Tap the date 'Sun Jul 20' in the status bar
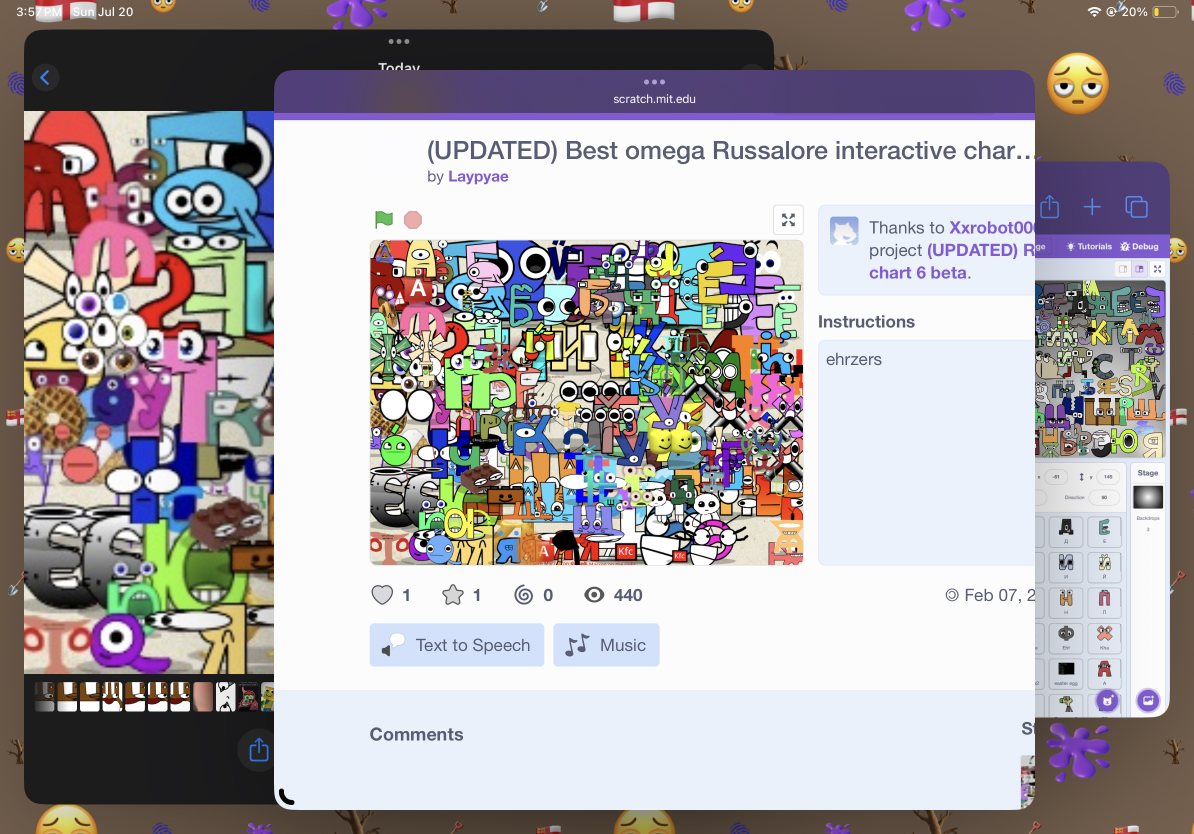The width and height of the screenshot is (1194, 834). click(x=102, y=11)
